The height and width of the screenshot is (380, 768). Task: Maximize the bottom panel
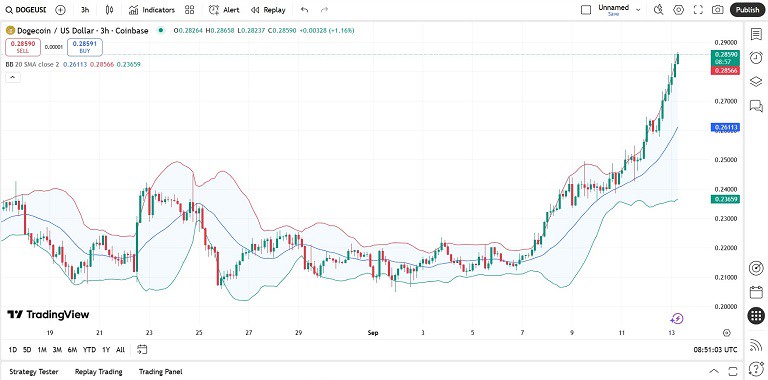(x=733, y=371)
